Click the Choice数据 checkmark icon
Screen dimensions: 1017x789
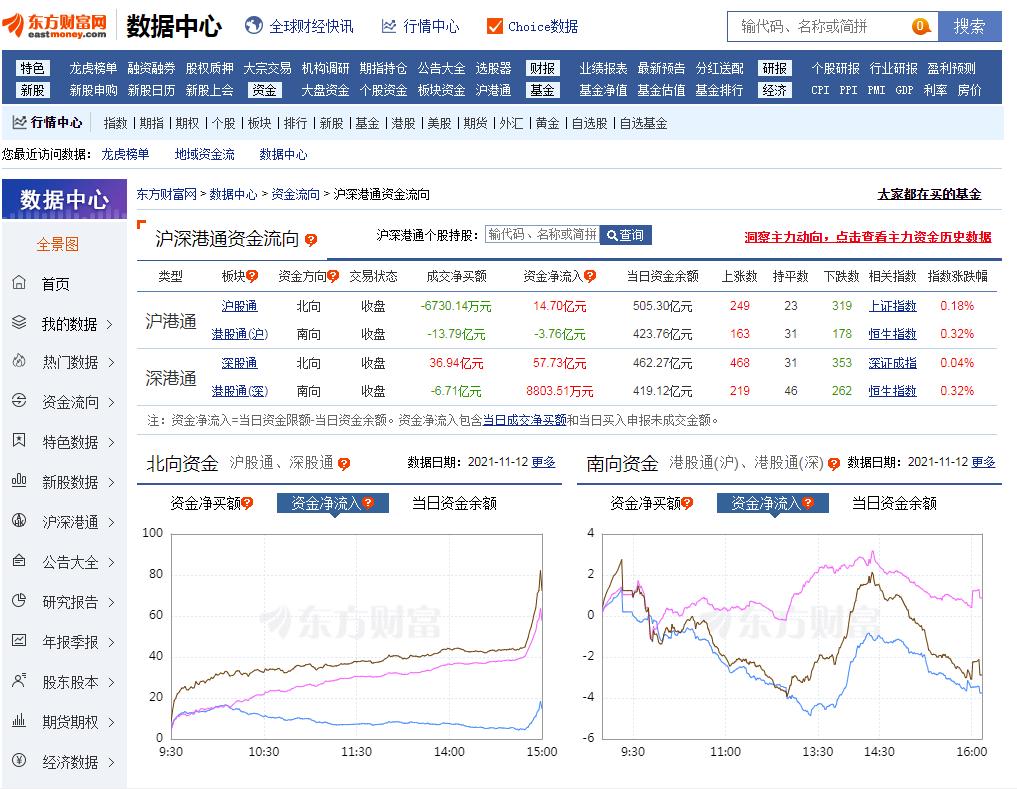click(x=493, y=27)
